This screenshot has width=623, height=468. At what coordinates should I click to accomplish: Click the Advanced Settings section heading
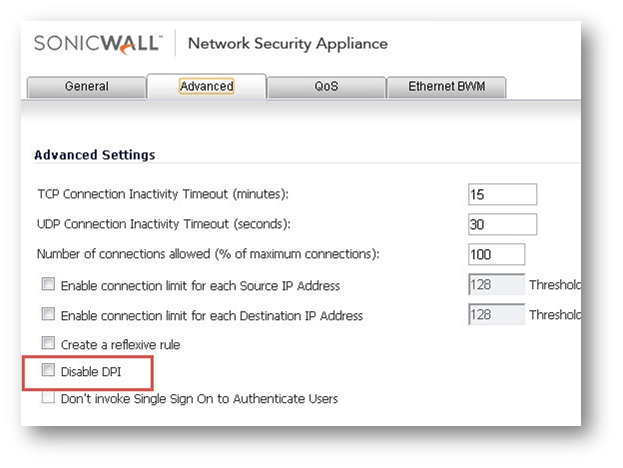tap(94, 155)
